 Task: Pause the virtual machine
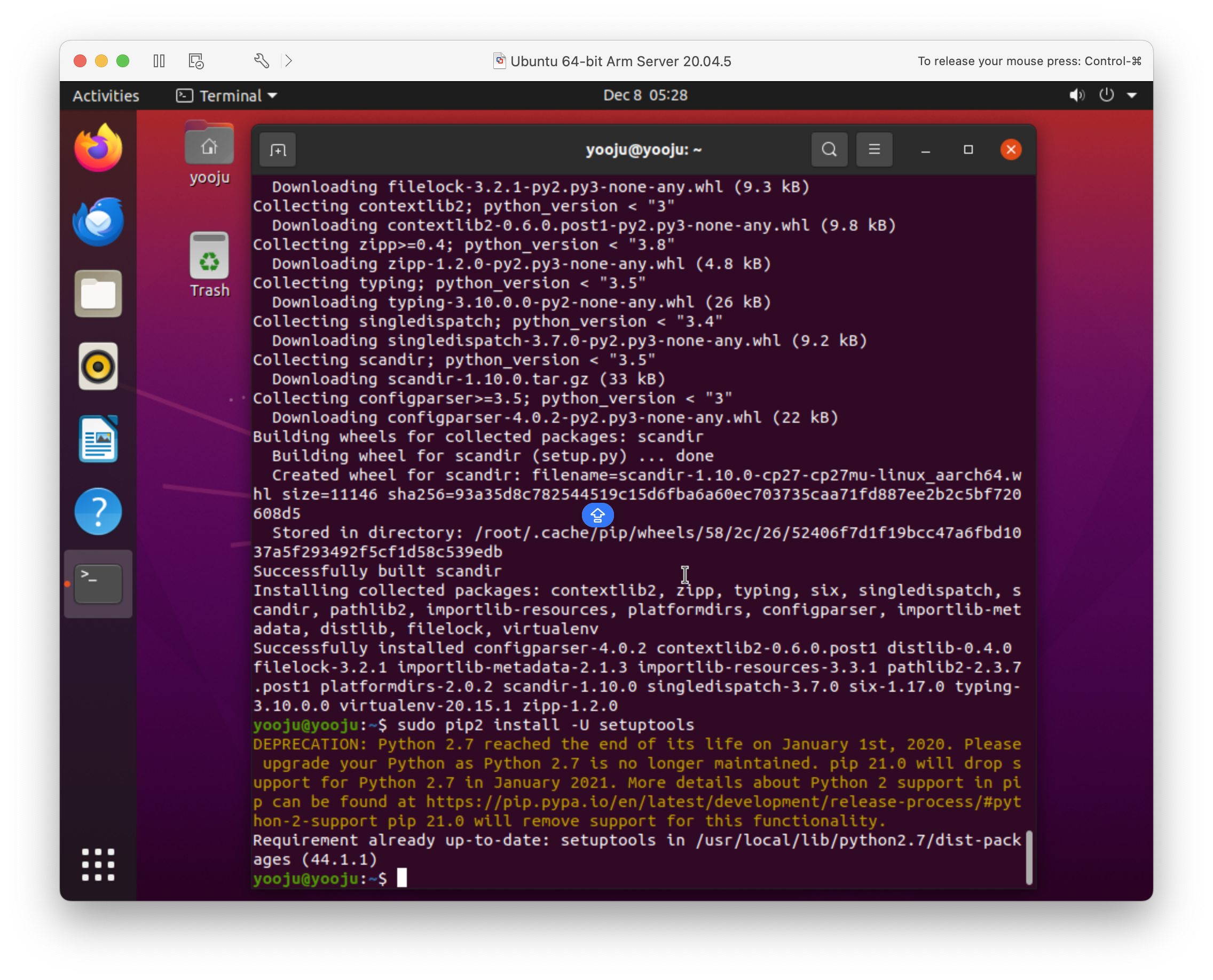coord(159,61)
